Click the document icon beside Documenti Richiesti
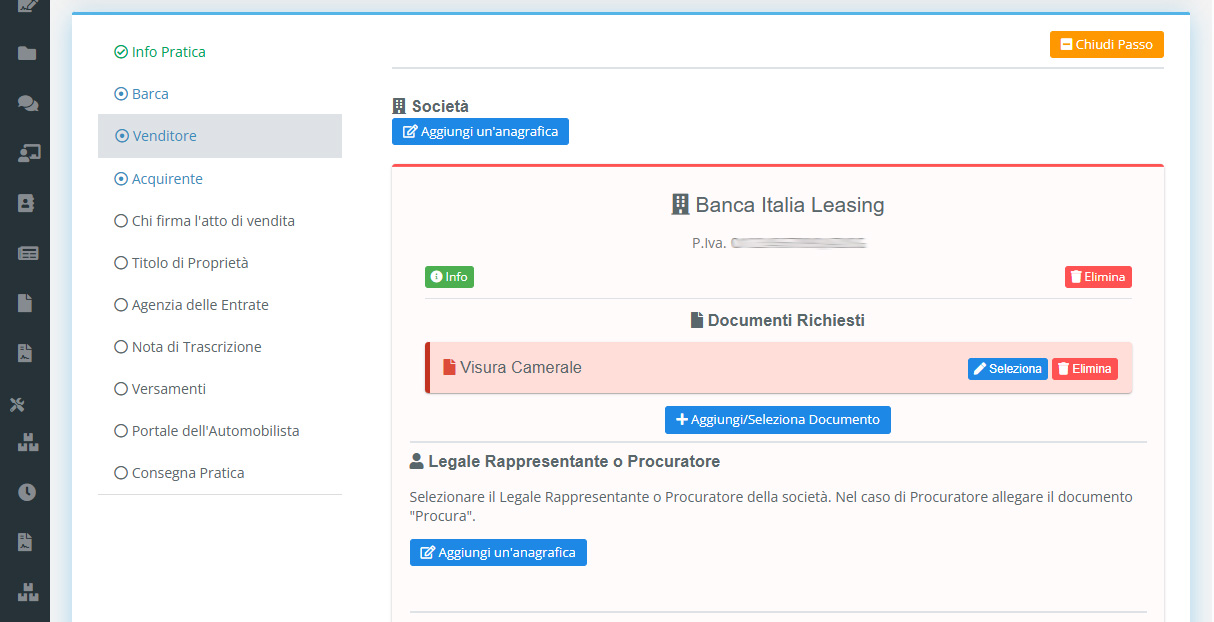Image resolution: width=1214 pixels, height=622 pixels. coord(697,320)
